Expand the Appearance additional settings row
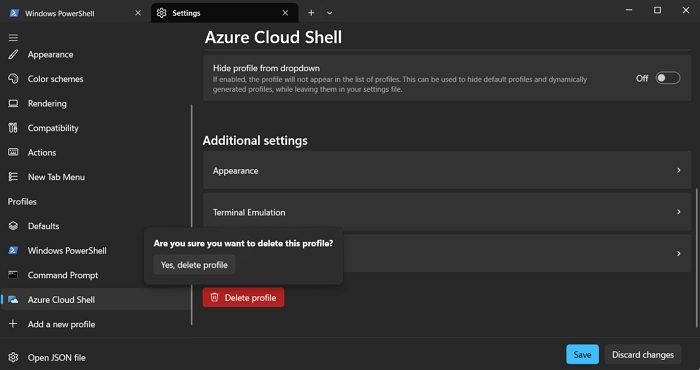The image size is (700, 370). coord(447,170)
